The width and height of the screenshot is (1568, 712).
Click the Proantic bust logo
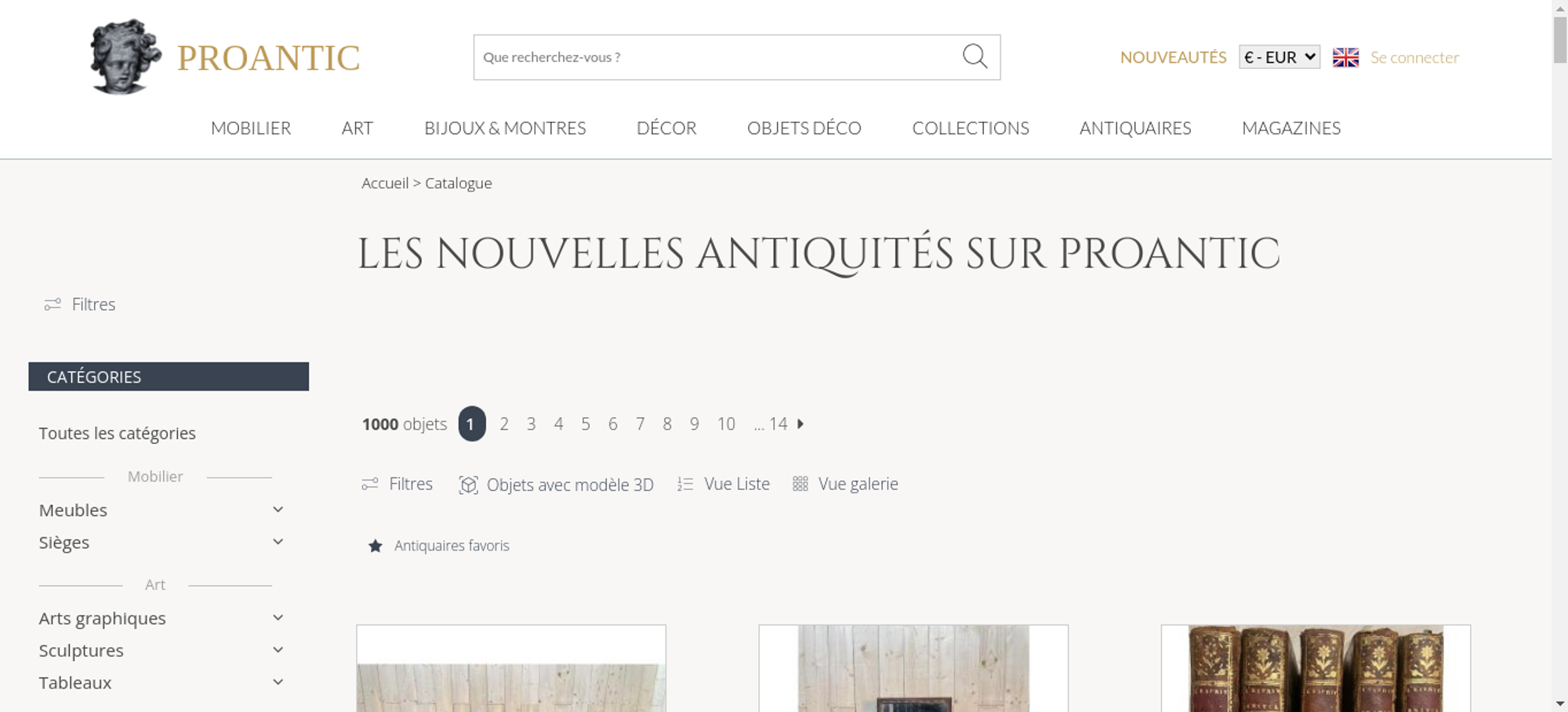(x=125, y=56)
